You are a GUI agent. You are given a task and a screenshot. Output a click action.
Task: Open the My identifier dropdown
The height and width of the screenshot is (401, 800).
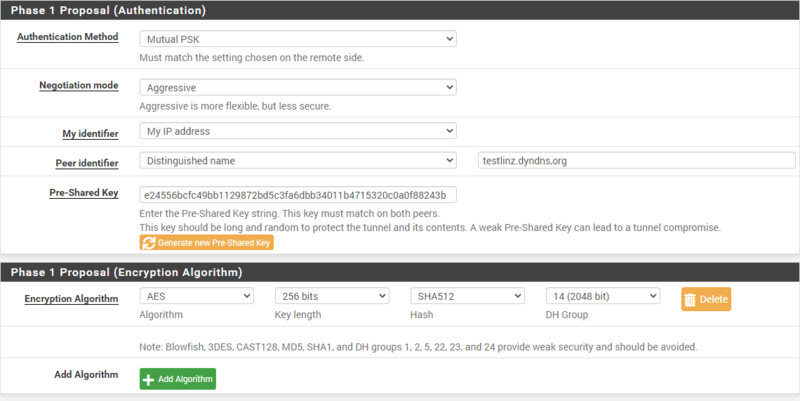pos(298,131)
